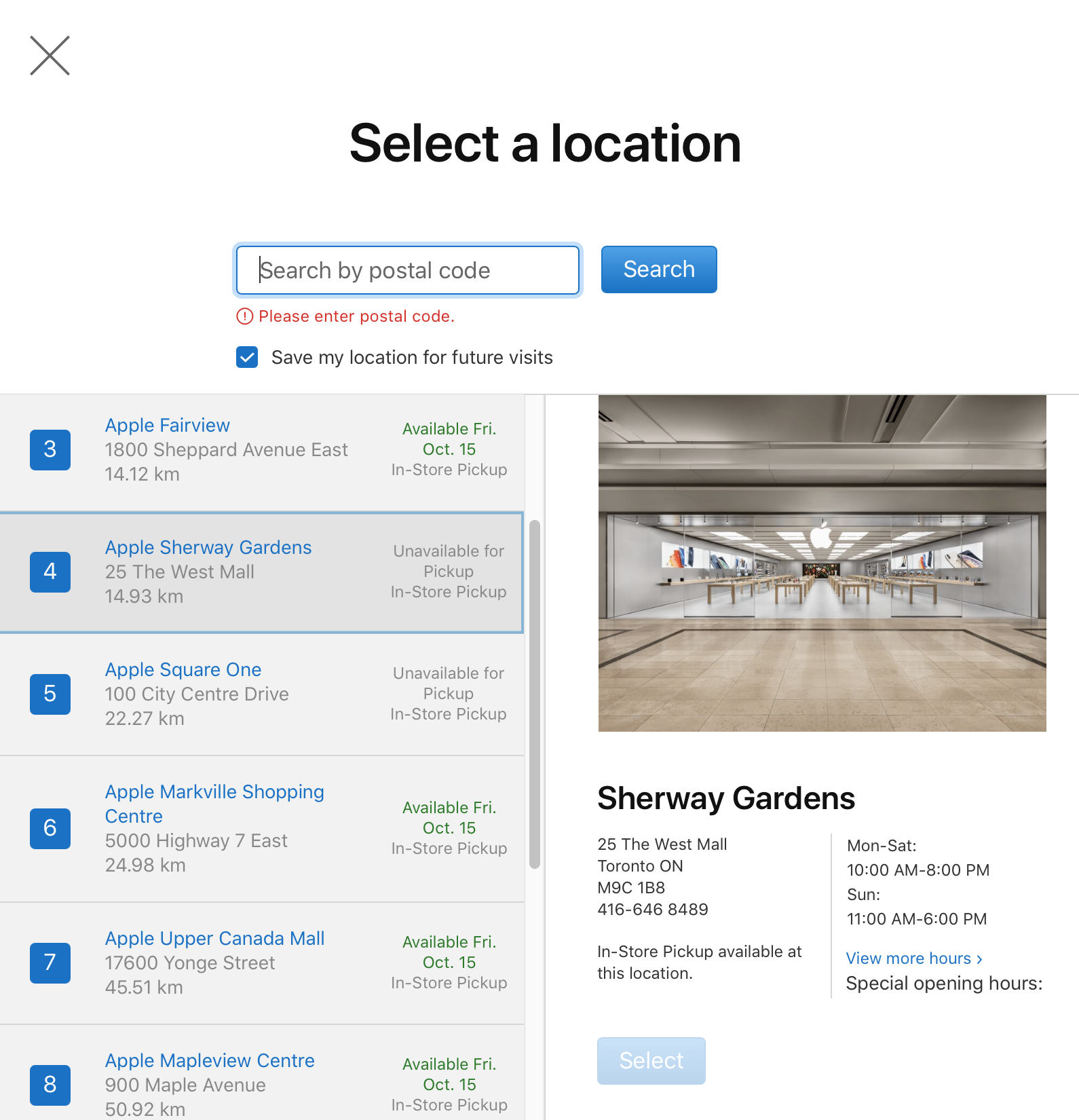The width and height of the screenshot is (1079, 1120).
Task: Toggle Save my location for future visits
Action: coord(247,357)
